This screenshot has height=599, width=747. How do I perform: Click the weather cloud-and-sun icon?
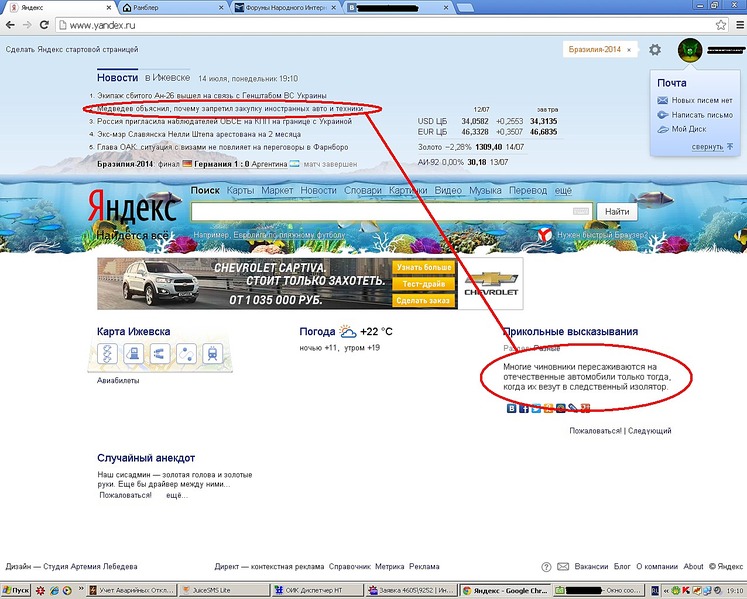pos(347,331)
